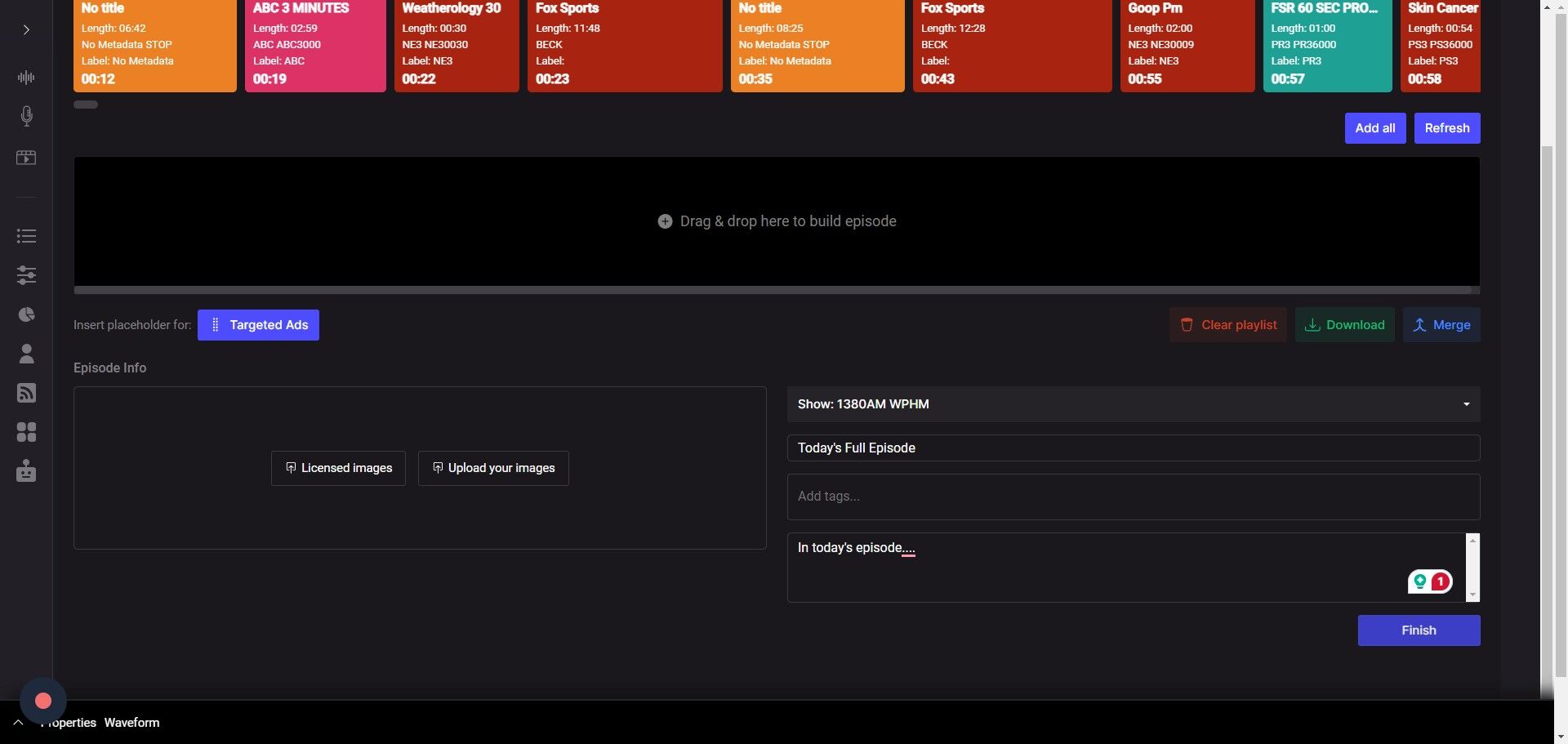This screenshot has width=1568, height=744.
Task: Expand the left sidebar with the chevron arrow
Action: [26, 30]
